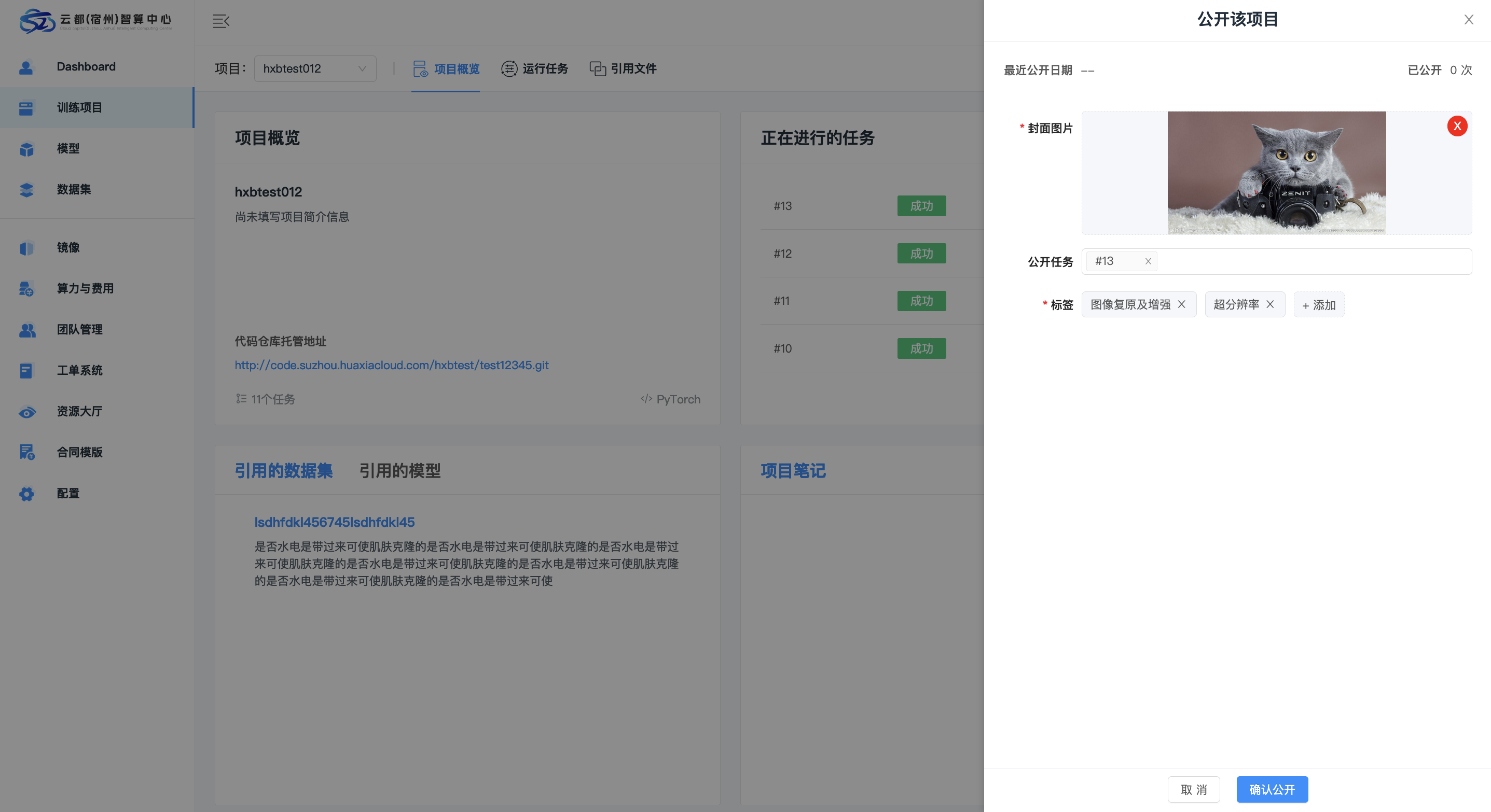
Task: Click the 11个任务 count text
Action: coord(272,400)
